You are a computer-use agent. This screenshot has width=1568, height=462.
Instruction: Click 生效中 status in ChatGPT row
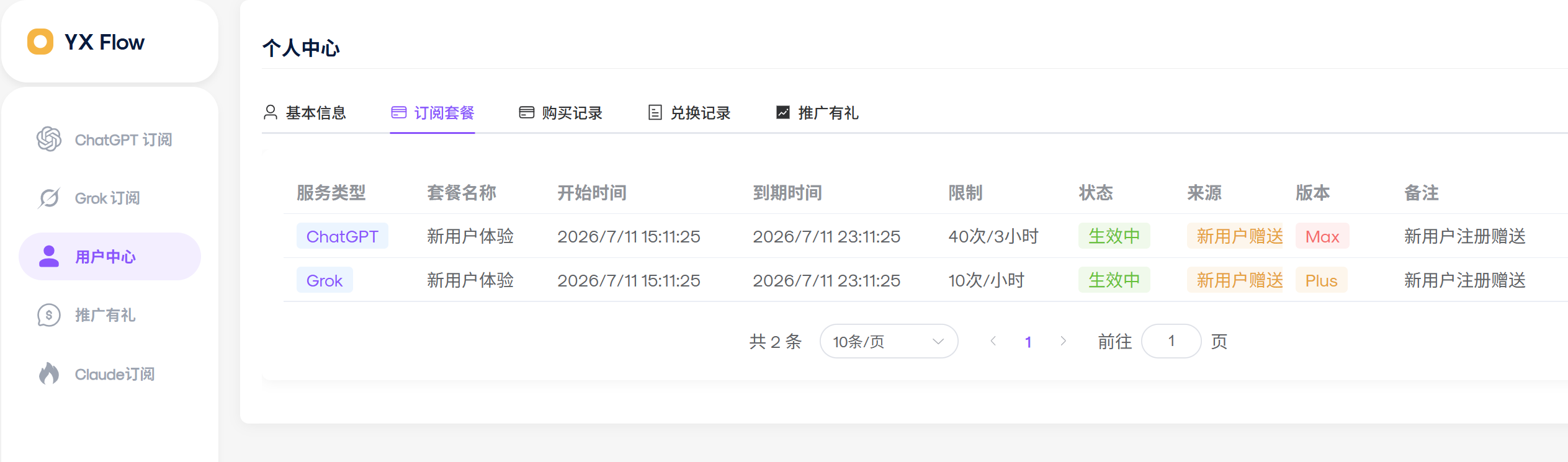click(x=1114, y=236)
